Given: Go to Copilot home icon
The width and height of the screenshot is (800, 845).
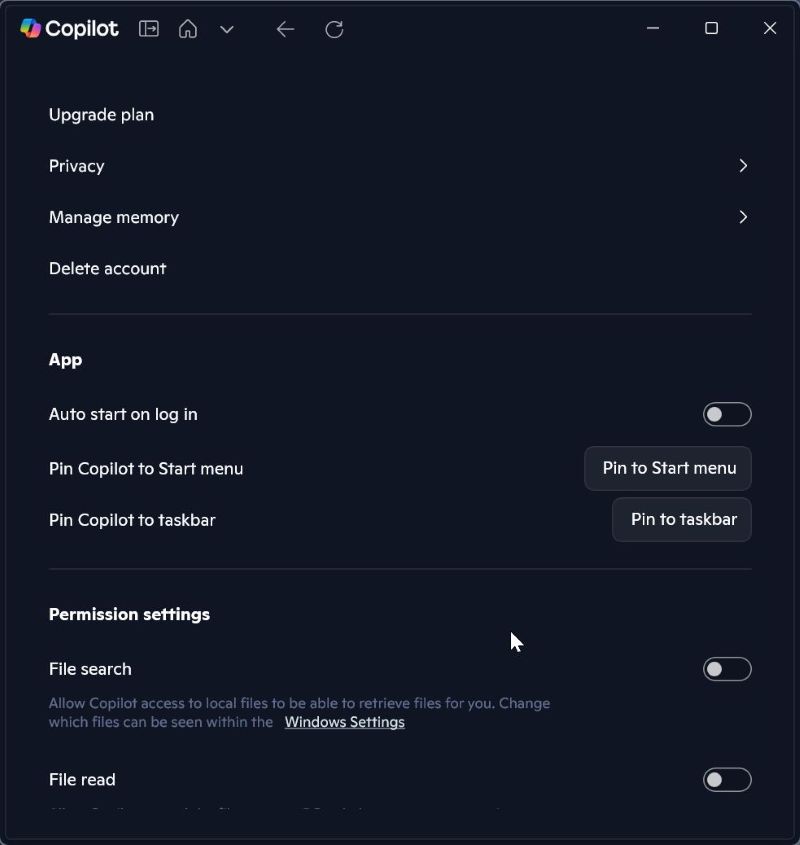Looking at the screenshot, I should (x=188, y=29).
